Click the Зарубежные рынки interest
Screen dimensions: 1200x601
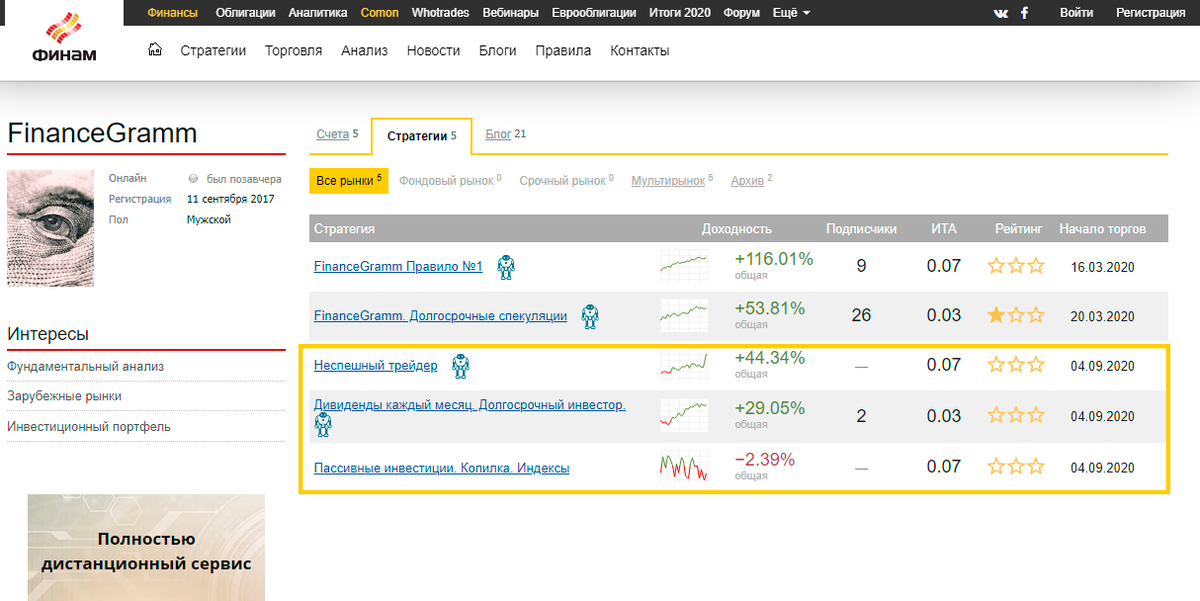click(64, 396)
